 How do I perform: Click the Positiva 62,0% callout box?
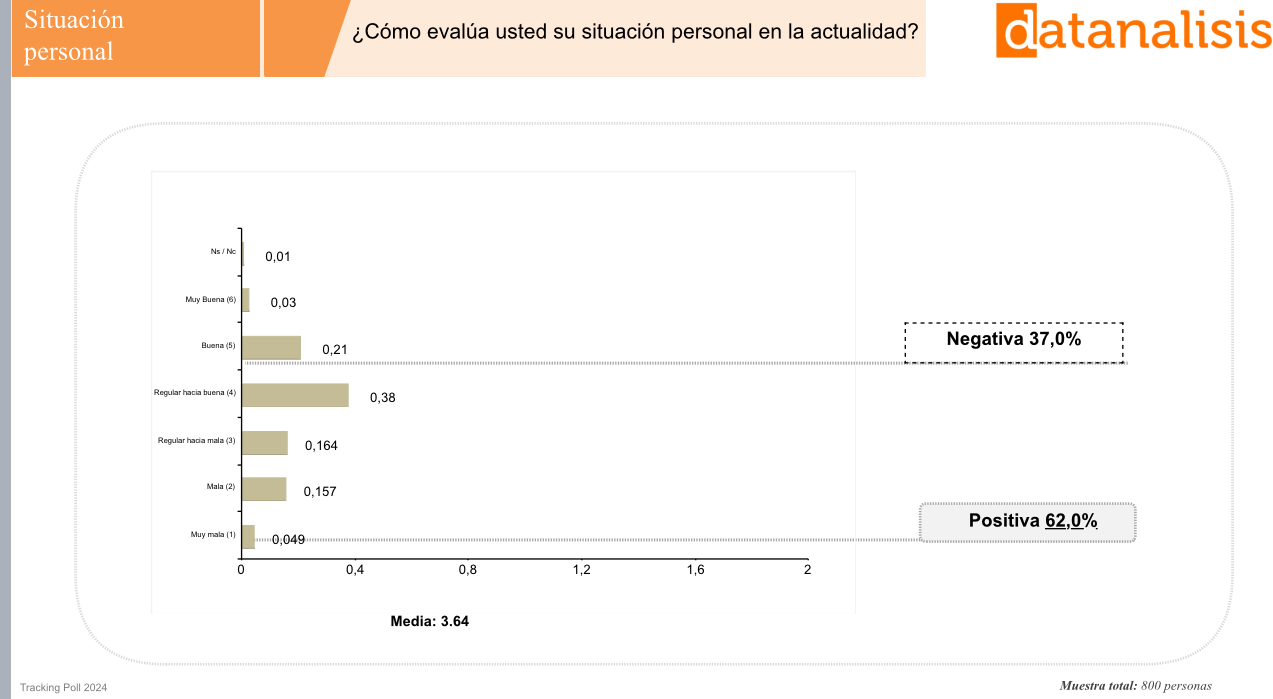tap(1028, 522)
